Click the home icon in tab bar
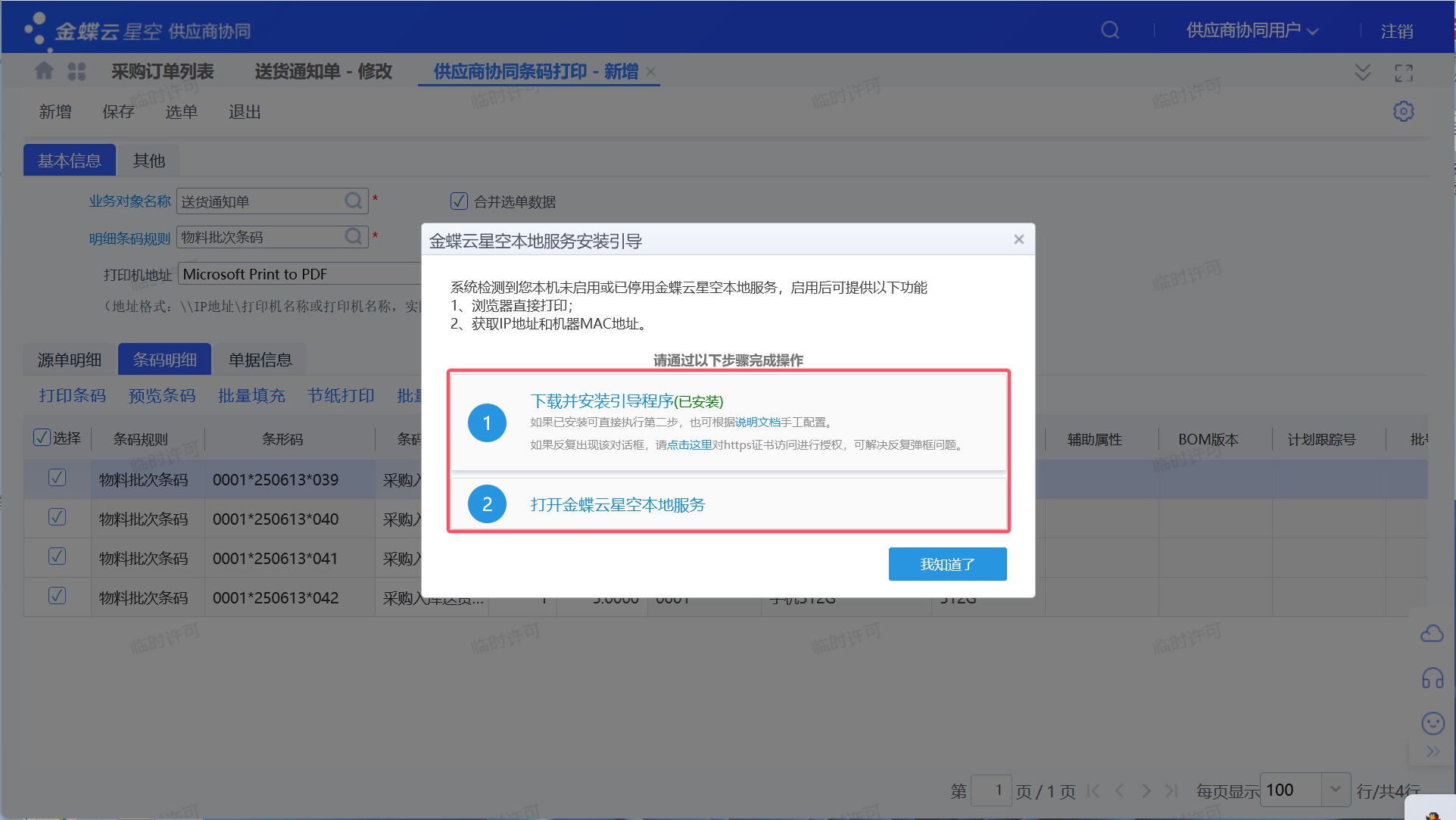Image resolution: width=1456 pixels, height=820 pixels. click(x=44, y=71)
